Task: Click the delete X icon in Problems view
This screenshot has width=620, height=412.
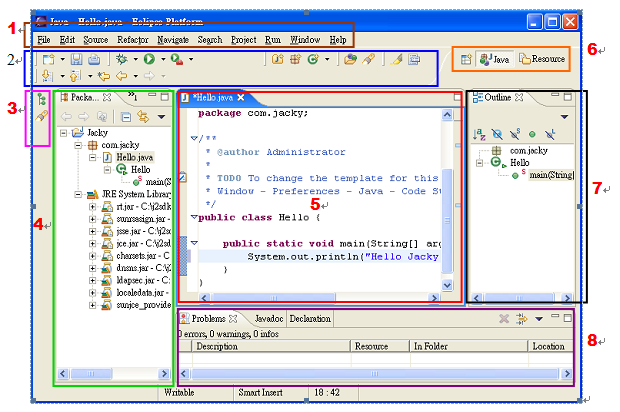Action: click(x=504, y=319)
